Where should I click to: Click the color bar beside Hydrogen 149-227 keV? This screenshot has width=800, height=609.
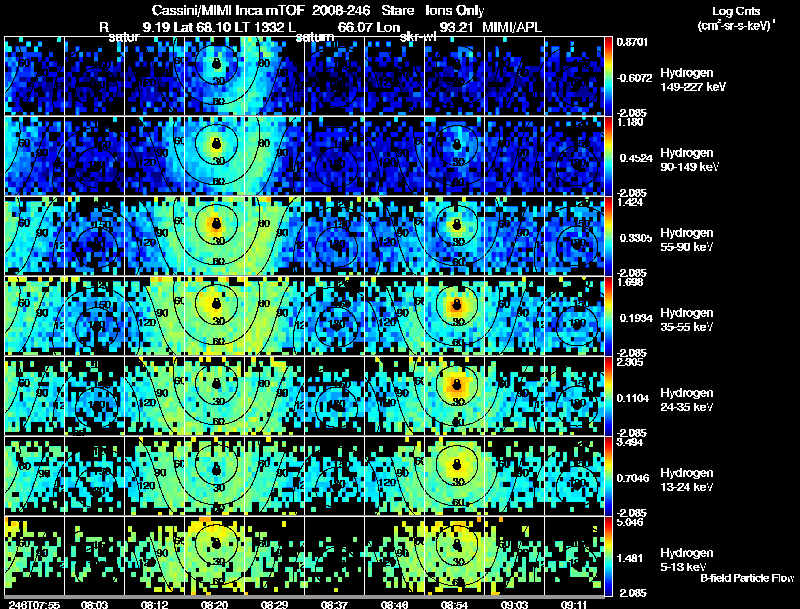click(x=608, y=76)
